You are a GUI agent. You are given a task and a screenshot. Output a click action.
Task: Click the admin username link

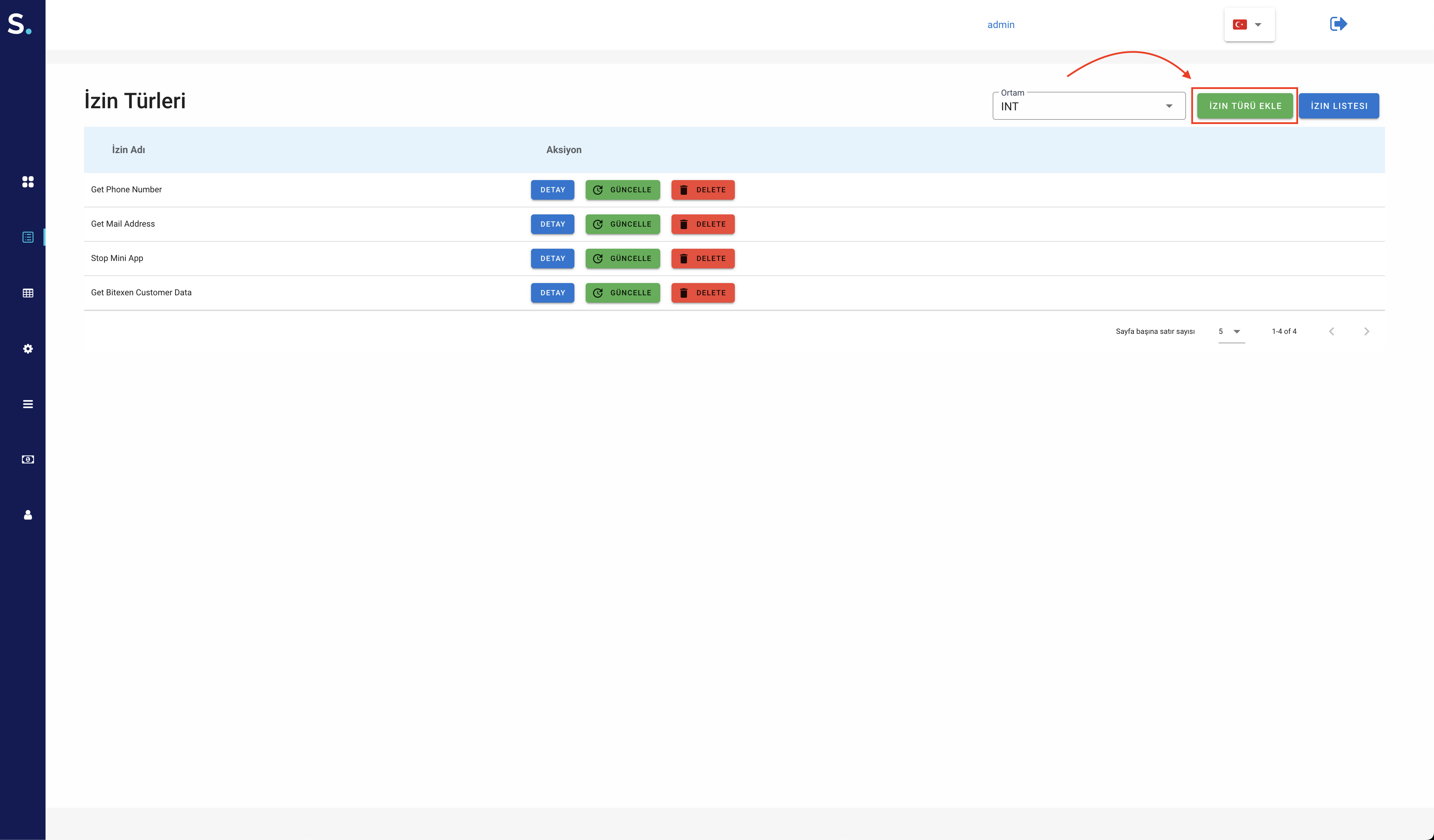click(x=1000, y=25)
